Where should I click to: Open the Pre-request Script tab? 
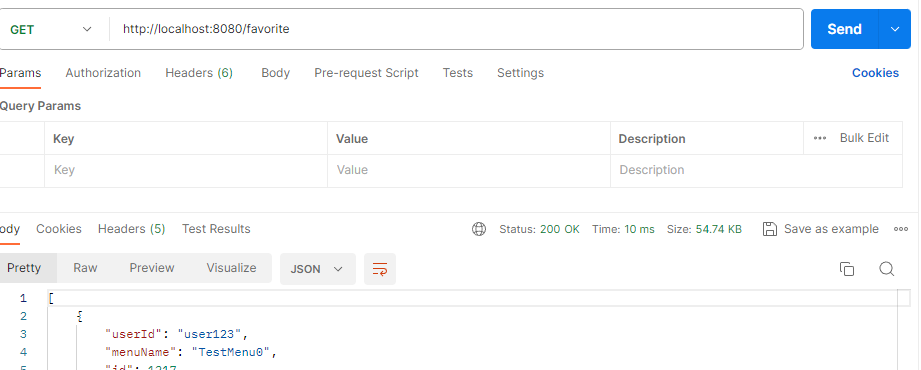366,73
